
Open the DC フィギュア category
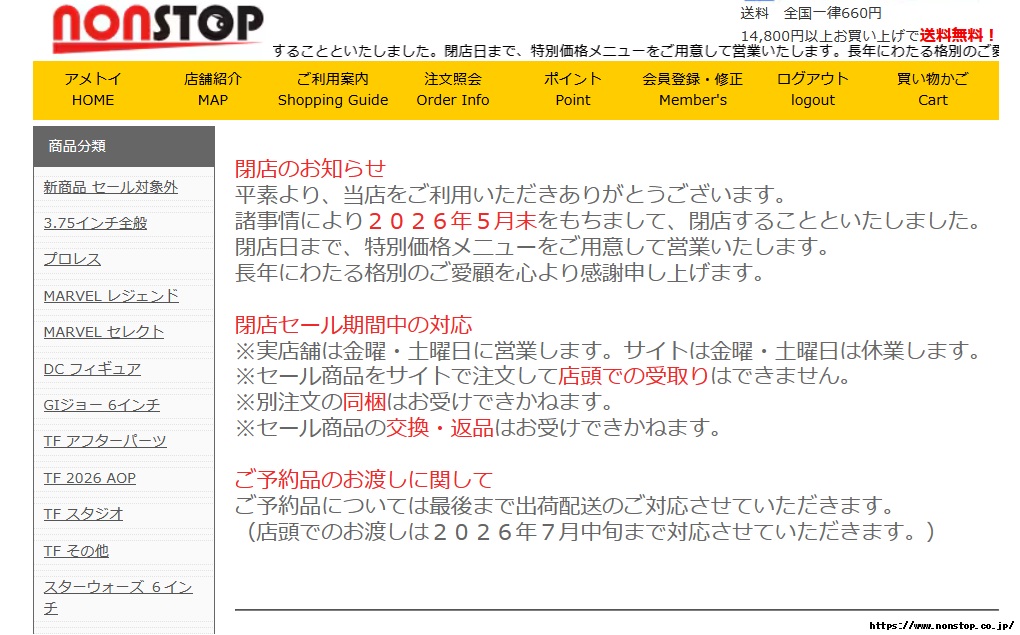click(92, 369)
